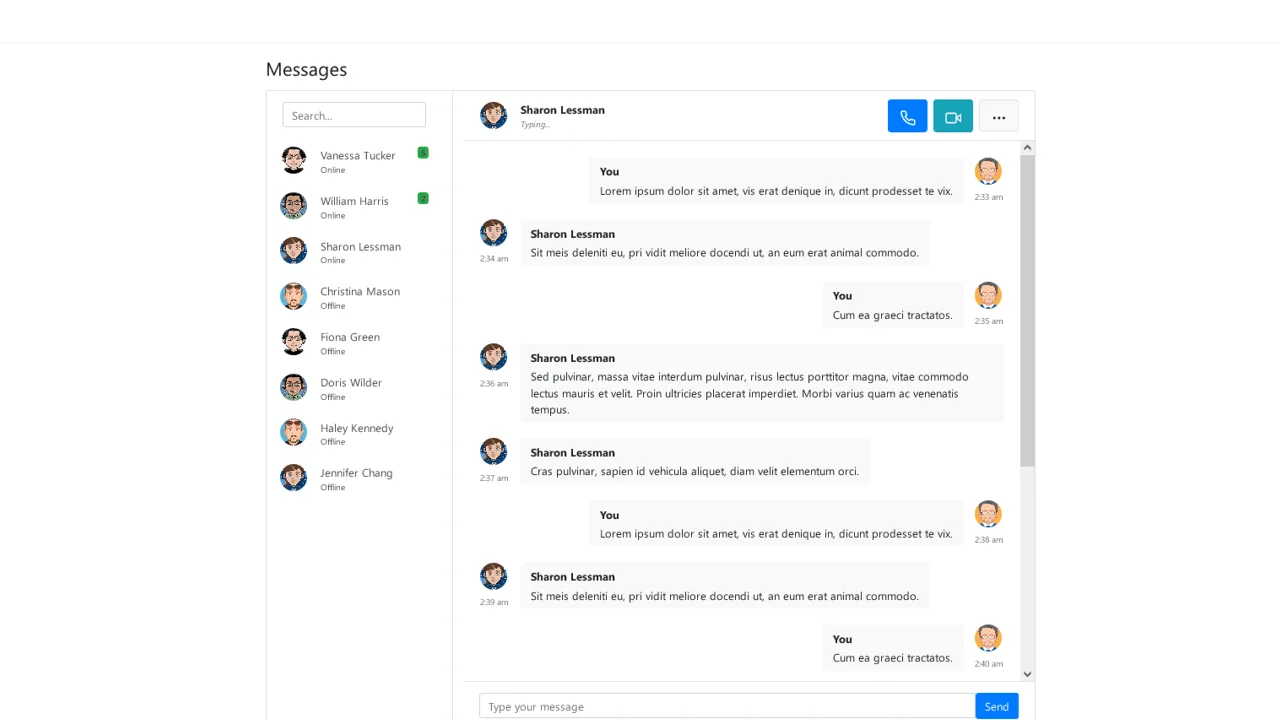
Task: Click Vanessa Tucker's contact avatar
Action: coord(293,160)
